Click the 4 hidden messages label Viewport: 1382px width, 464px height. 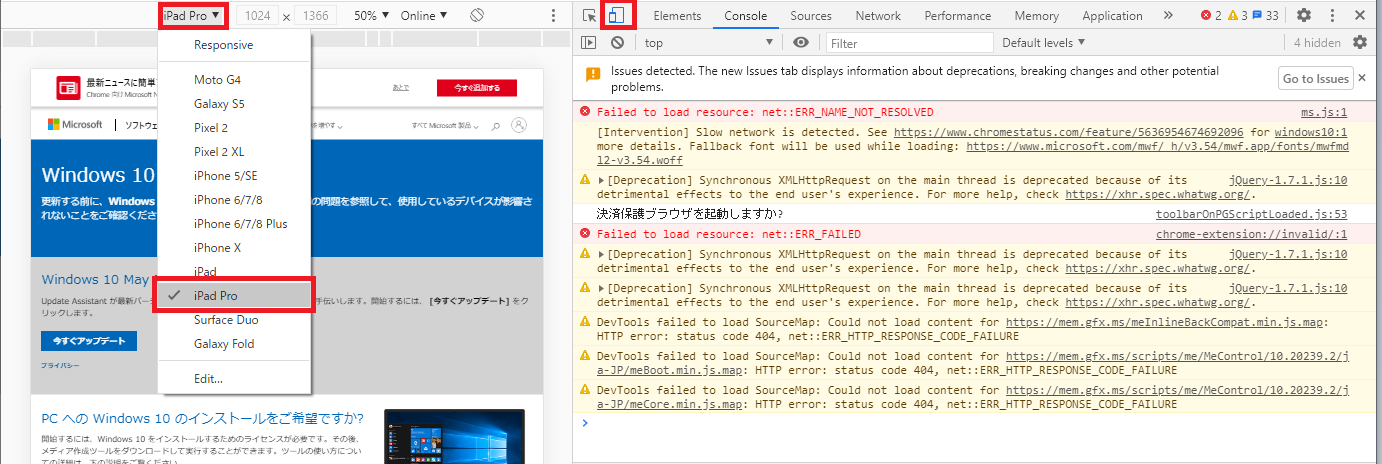coord(1316,43)
